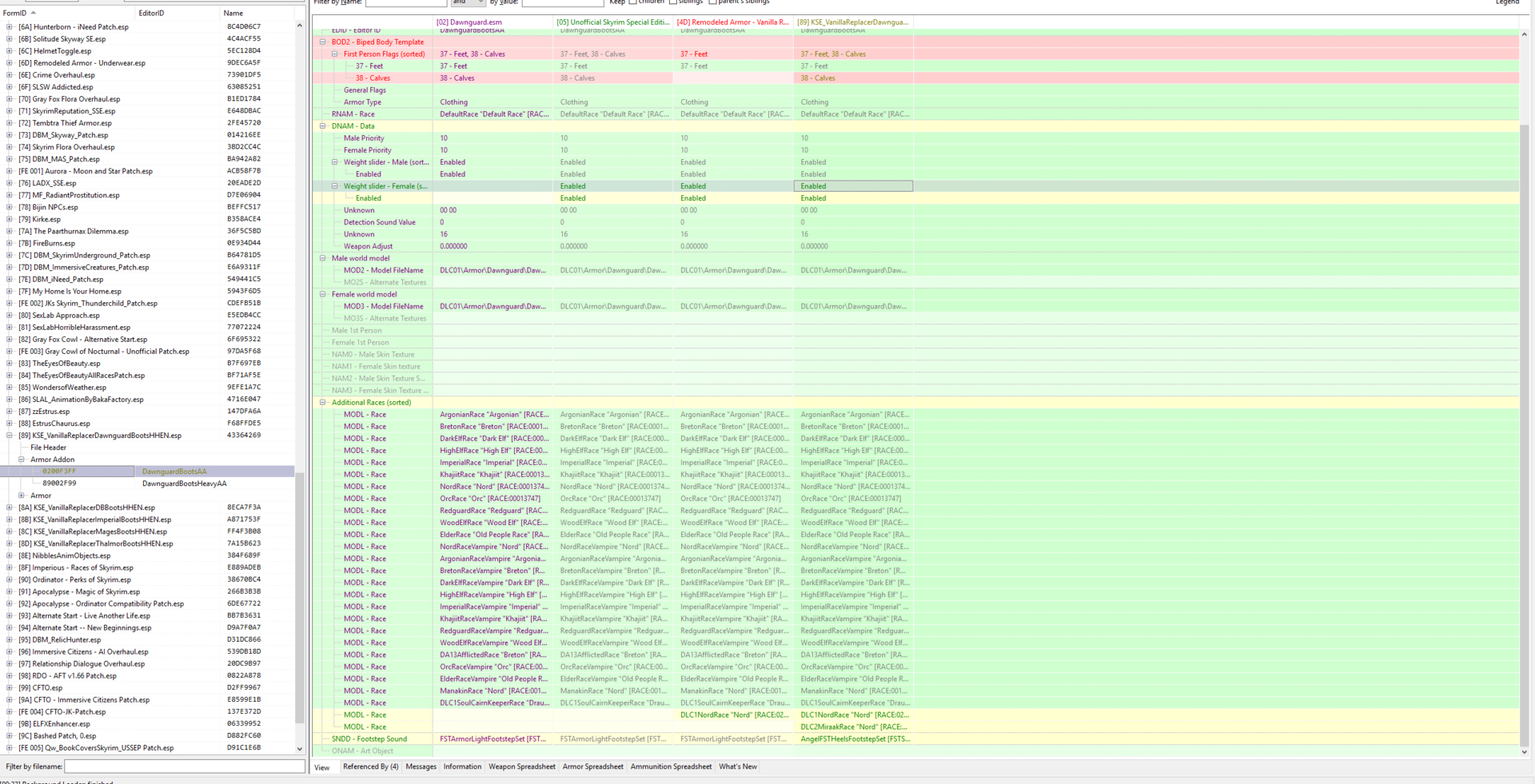Viewport: 1535px width, 784px height.
Task: Click the record view scrollbar down arrow
Action: 1524,751
